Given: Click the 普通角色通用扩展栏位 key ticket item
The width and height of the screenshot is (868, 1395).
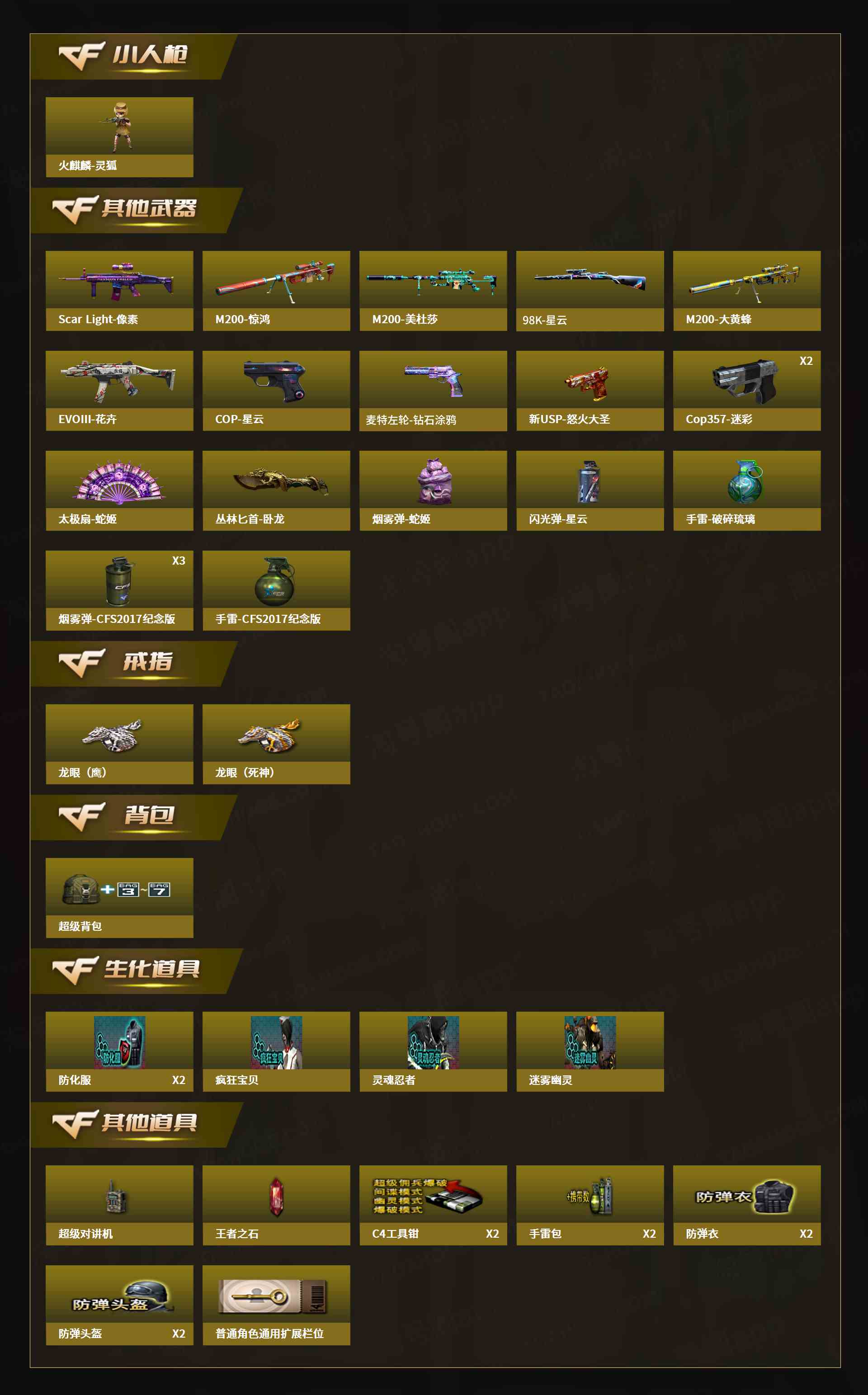Looking at the screenshot, I should [x=276, y=1305].
